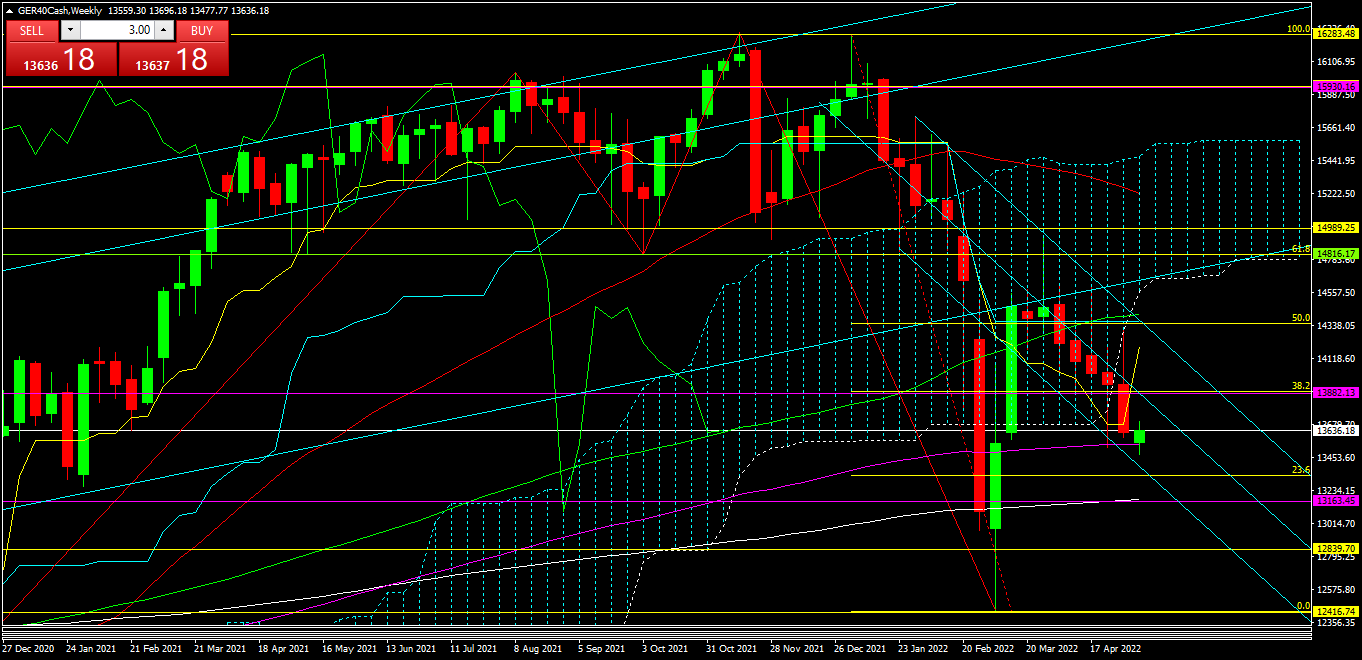Click the 13637 buy price tile
This screenshot has height=660, width=1362.
tap(173, 60)
